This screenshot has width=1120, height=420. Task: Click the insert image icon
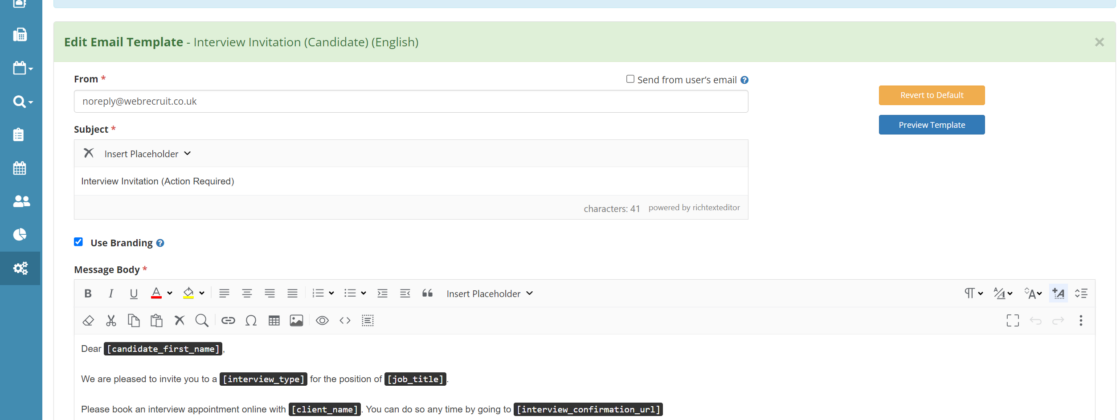[x=296, y=321]
